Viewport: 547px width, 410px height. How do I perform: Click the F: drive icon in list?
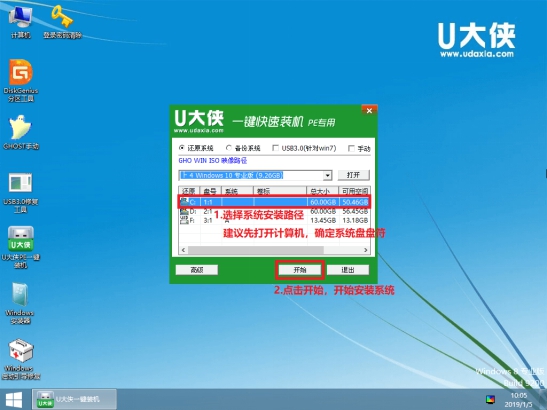[x=184, y=220]
